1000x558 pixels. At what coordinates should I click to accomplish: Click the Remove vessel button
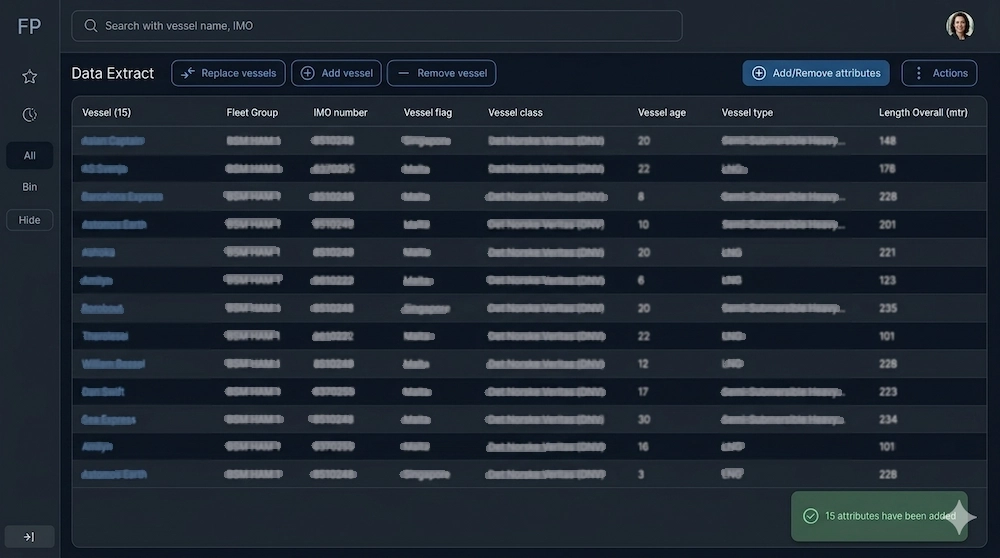coord(441,73)
